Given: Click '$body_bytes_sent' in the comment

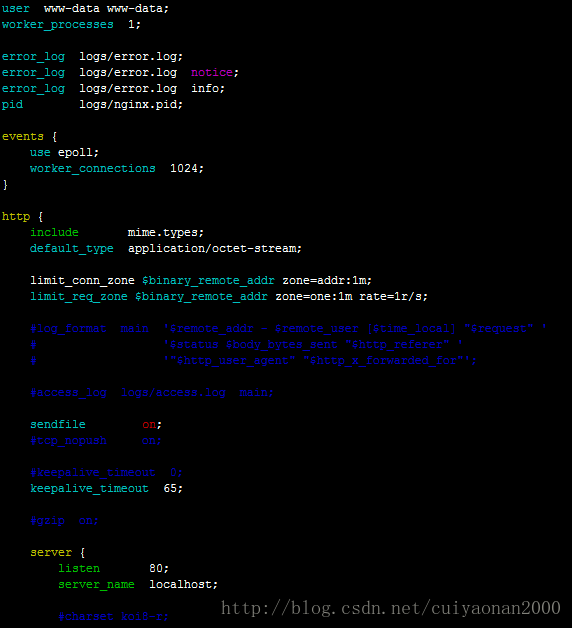Looking at the screenshot, I should point(282,345).
